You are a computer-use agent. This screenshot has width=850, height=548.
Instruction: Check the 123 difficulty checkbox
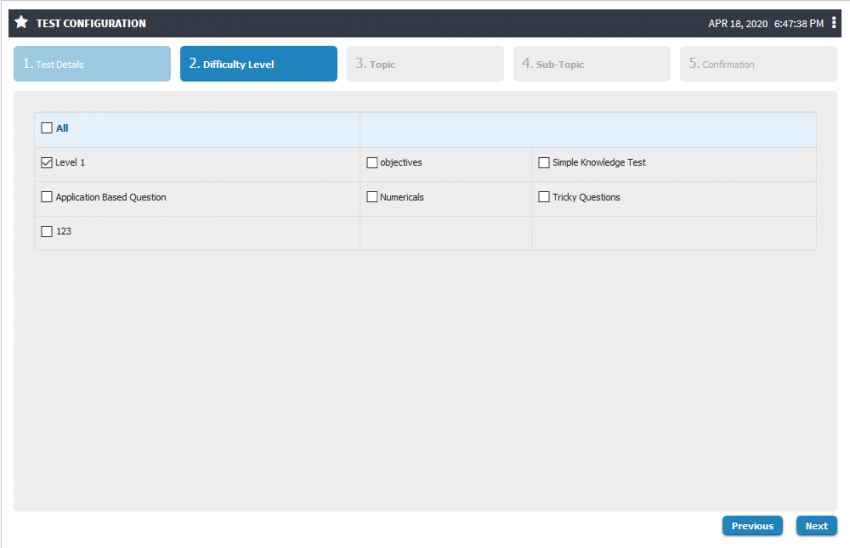click(x=47, y=231)
